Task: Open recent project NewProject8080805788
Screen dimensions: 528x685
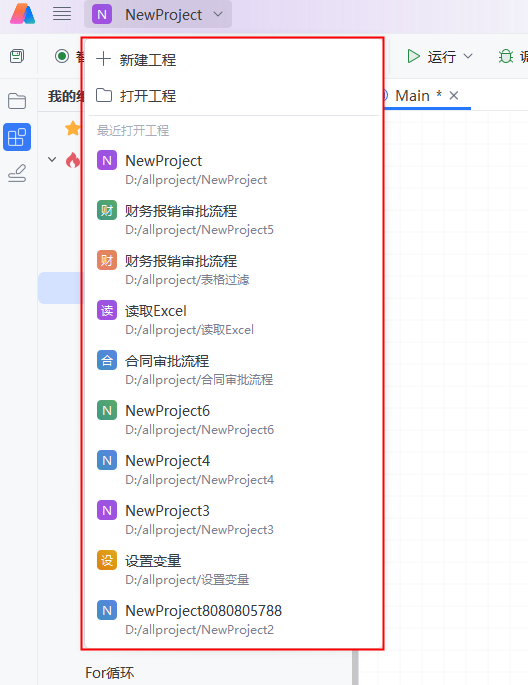Action: pos(234,619)
